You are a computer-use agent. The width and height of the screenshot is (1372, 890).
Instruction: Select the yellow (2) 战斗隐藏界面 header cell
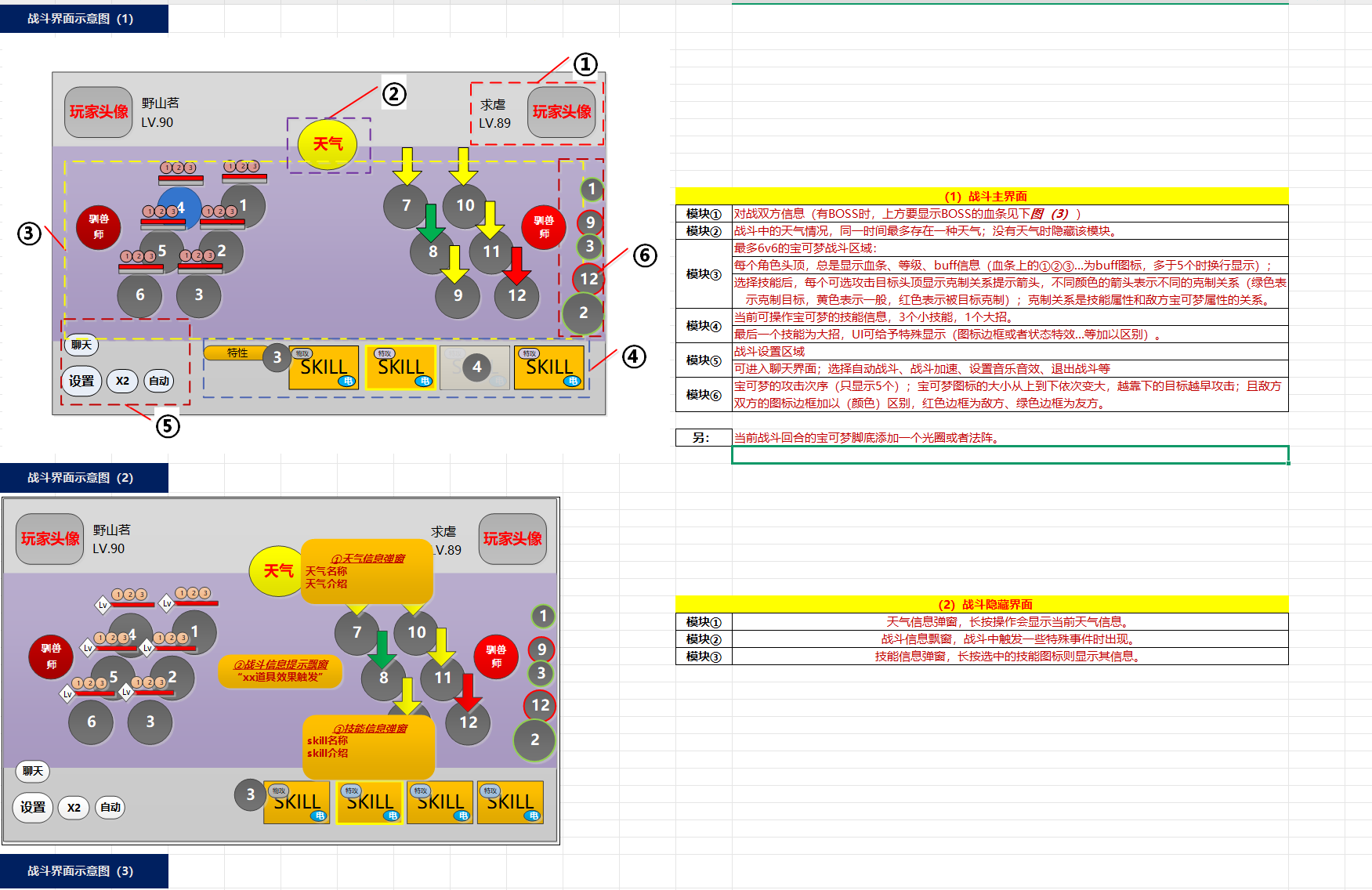982,604
